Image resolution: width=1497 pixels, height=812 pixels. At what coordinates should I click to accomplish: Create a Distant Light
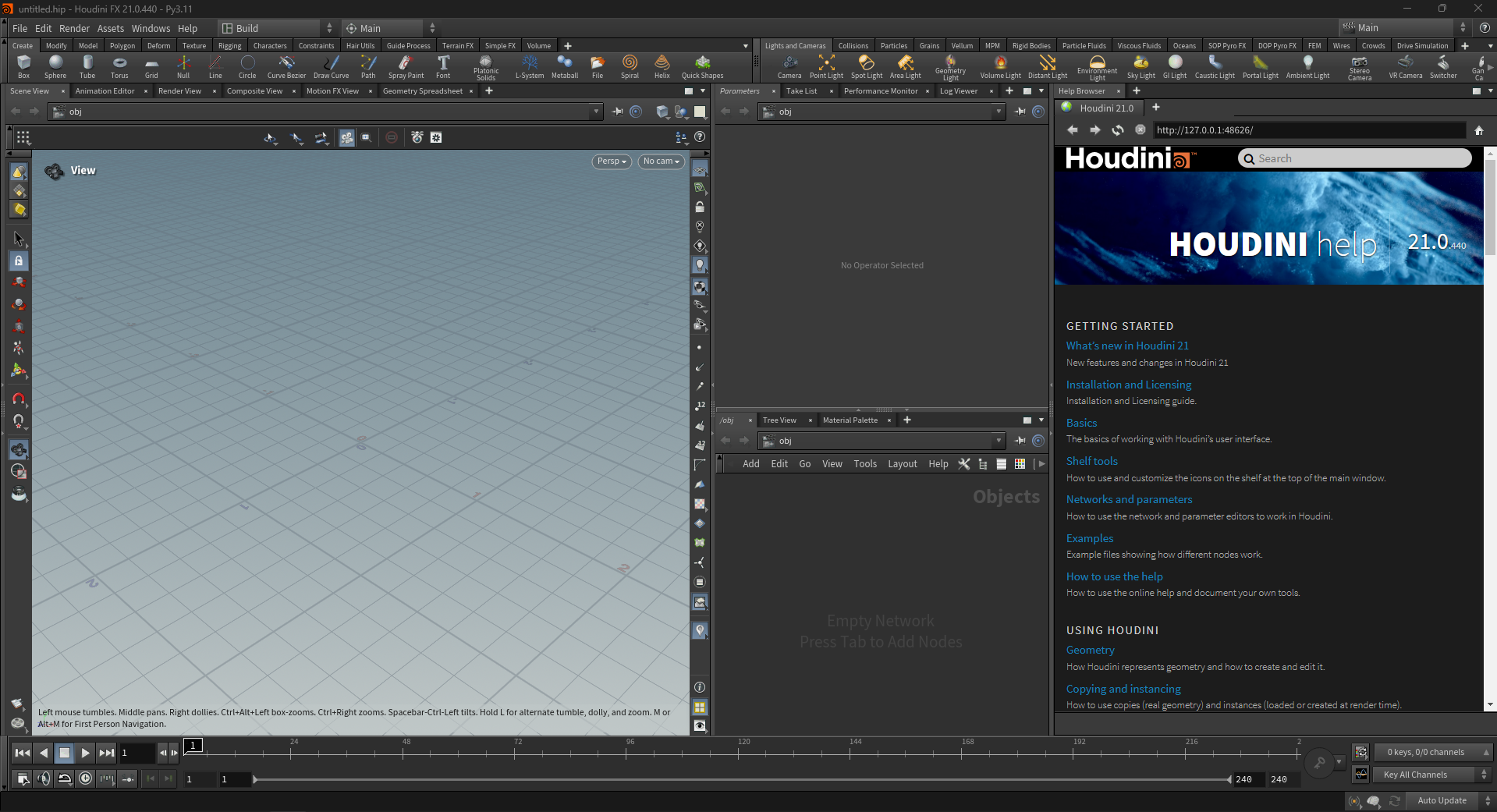point(1048,66)
